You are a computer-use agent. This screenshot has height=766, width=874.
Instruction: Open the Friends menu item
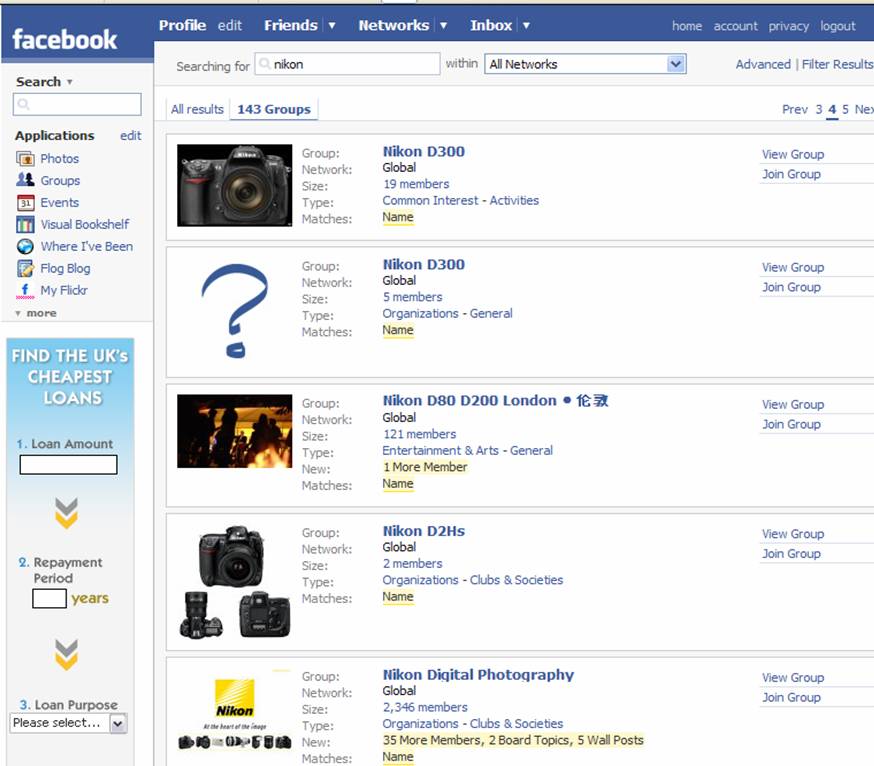pyautogui.click(x=290, y=26)
